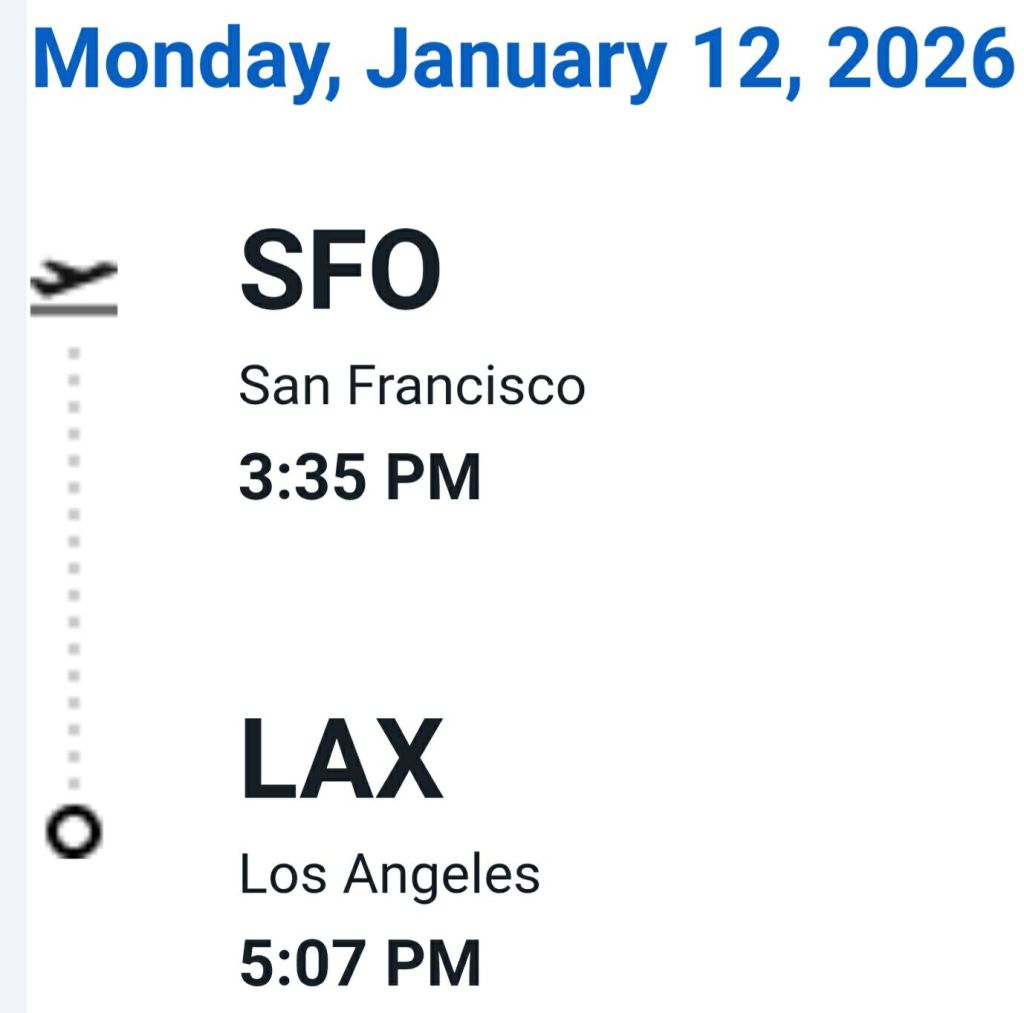Select the word Angeles
The width and height of the screenshot is (1024, 1013).
pos(442,876)
